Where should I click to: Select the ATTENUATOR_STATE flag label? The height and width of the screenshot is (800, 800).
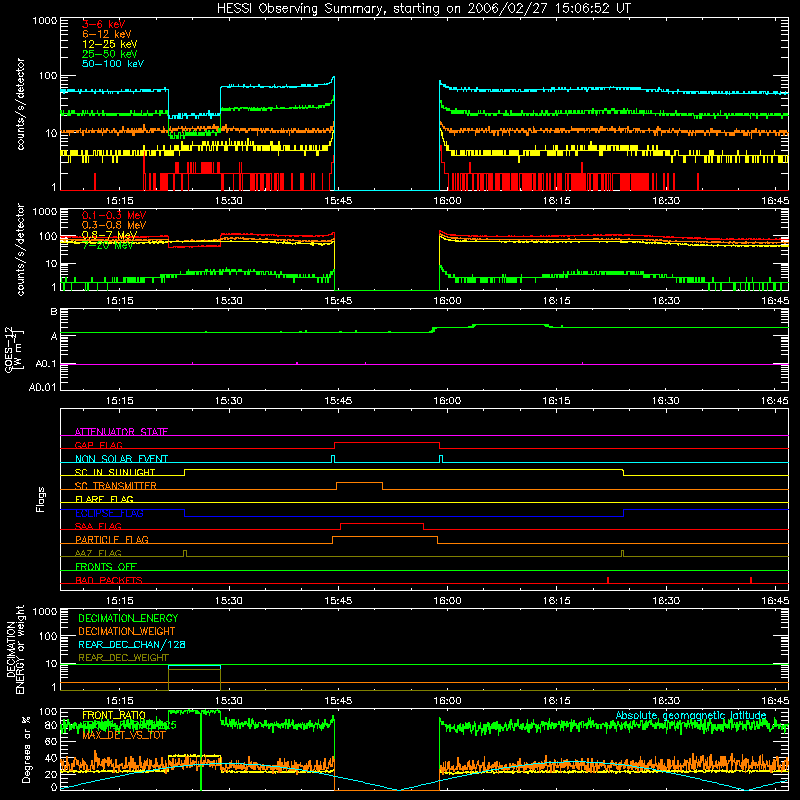coord(121,432)
